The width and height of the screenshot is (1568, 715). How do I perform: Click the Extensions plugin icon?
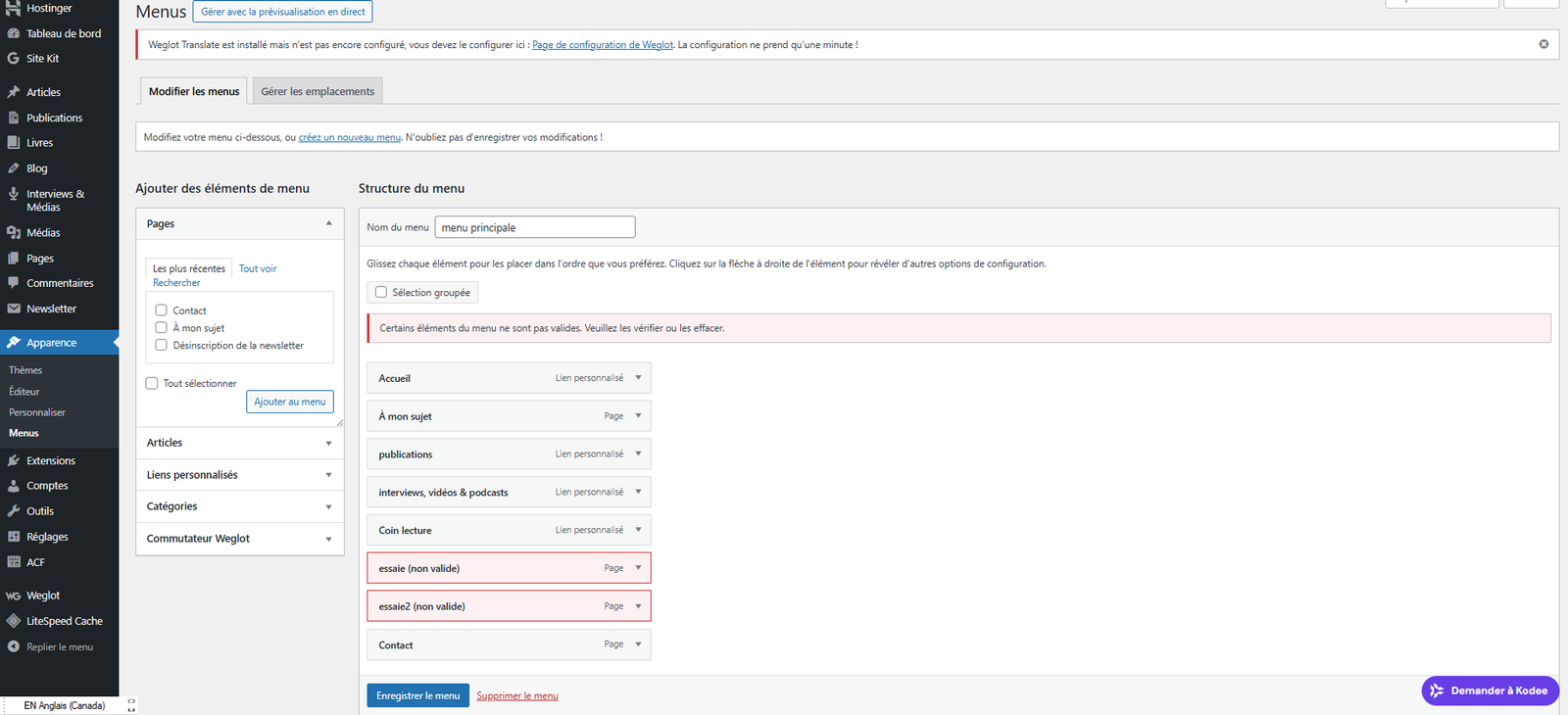click(x=14, y=460)
